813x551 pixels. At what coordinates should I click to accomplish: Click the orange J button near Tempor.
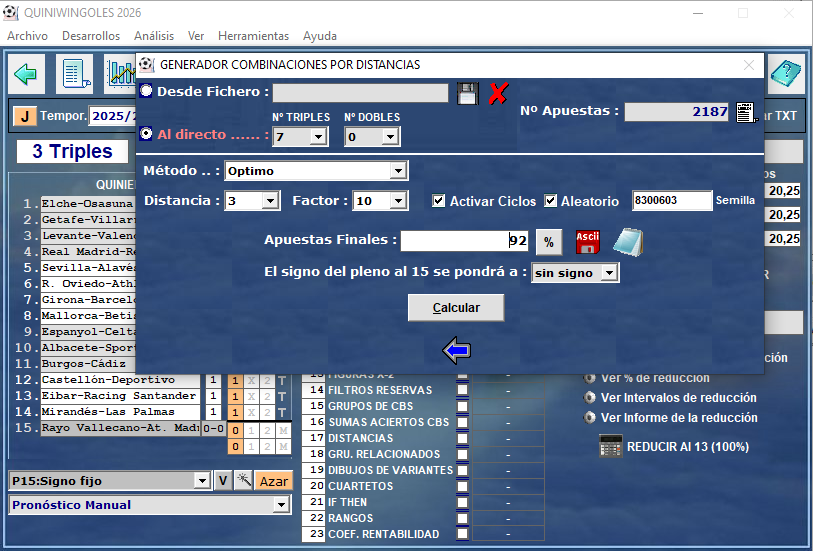[x=24, y=116]
